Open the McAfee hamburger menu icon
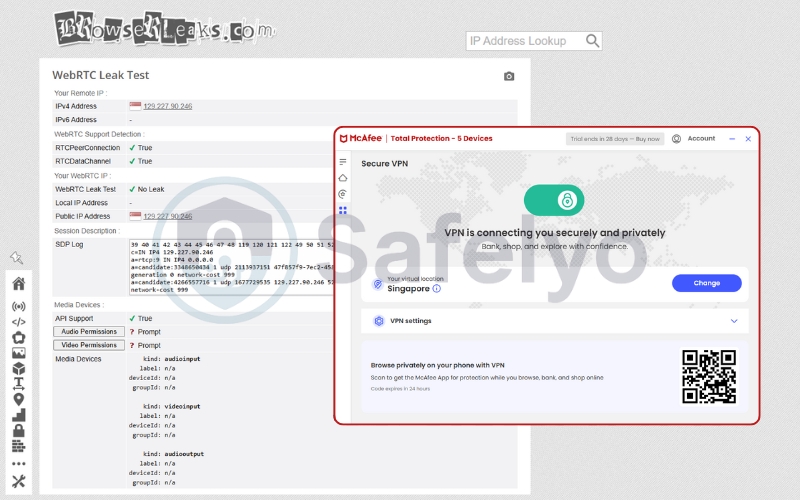Screen dimensions: 800x500 (343, 162)
